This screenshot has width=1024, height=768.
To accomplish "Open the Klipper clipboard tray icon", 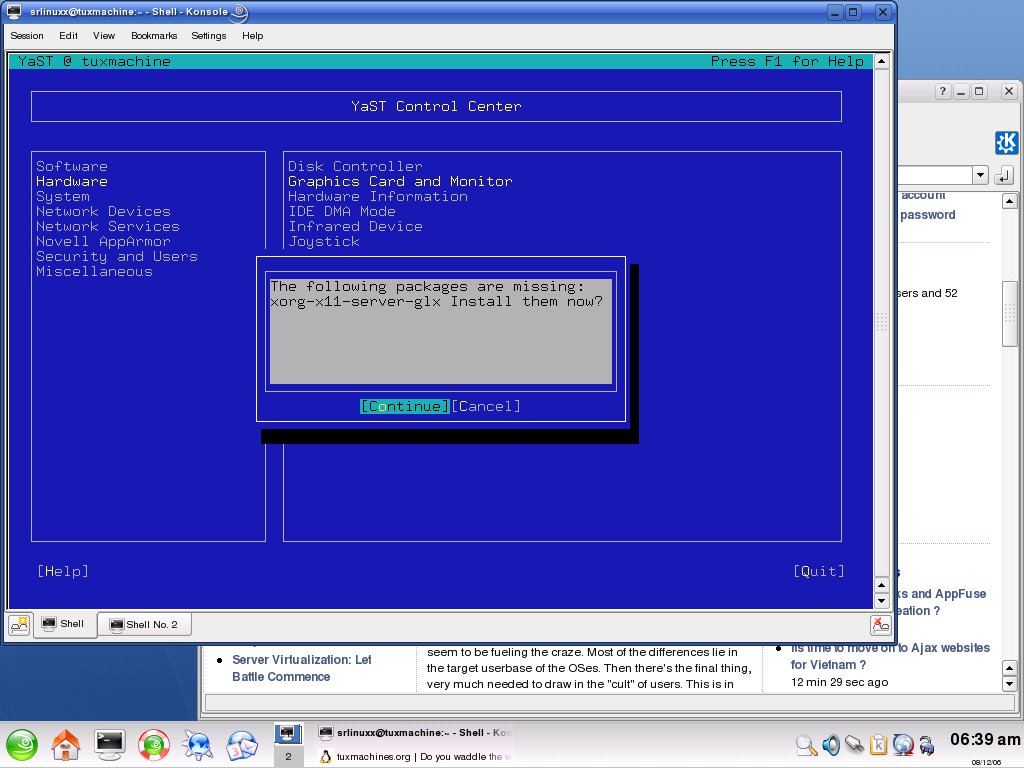I will point(878,745).
